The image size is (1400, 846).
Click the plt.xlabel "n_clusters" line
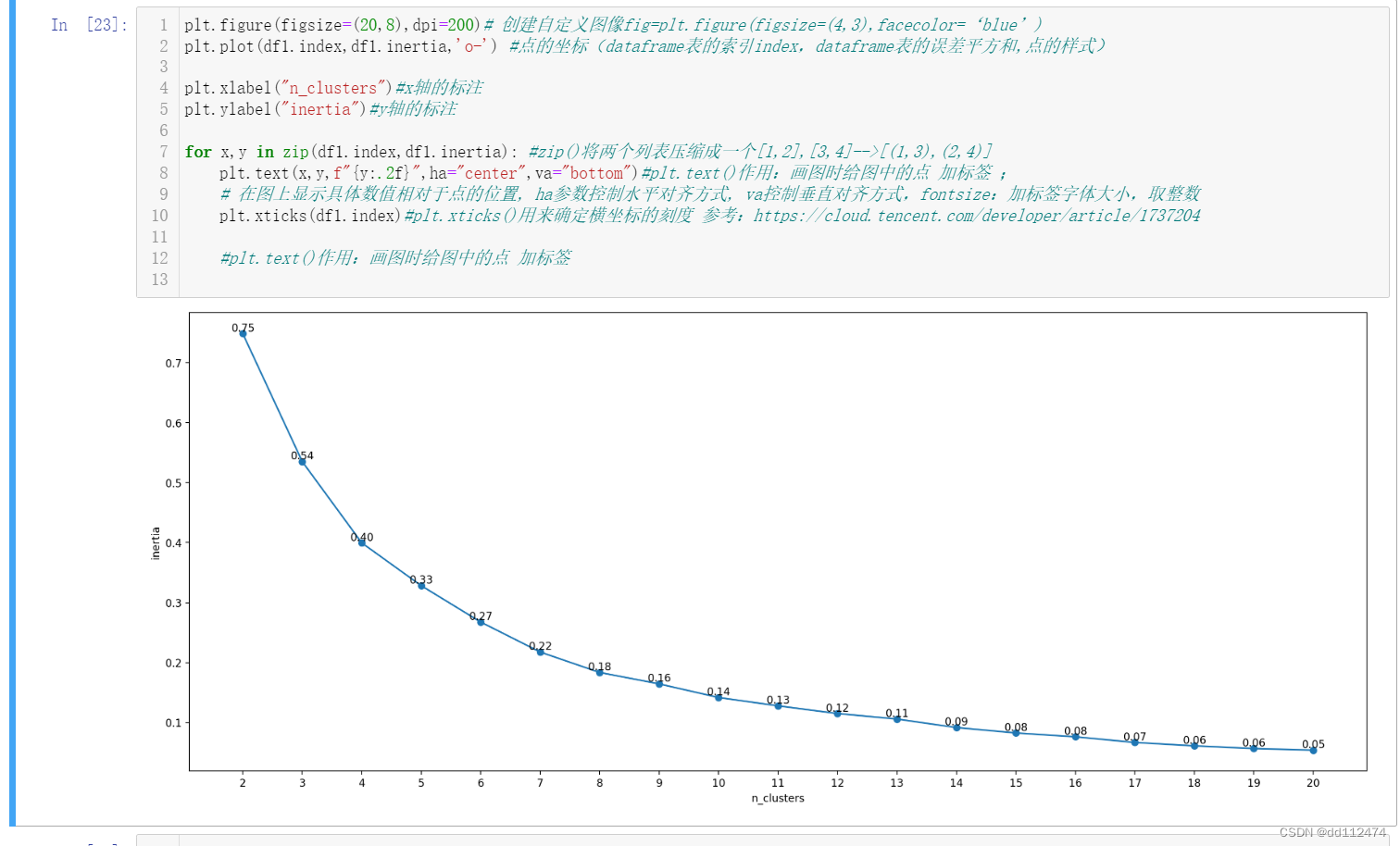tap(333, 88)
